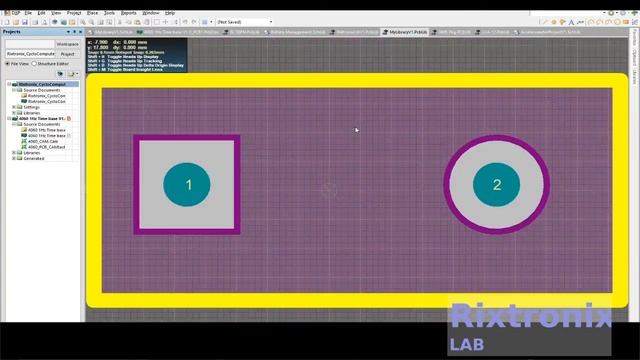Click the workspace name input field
This screenshot has height=360, width=640.
click(30, 44)
